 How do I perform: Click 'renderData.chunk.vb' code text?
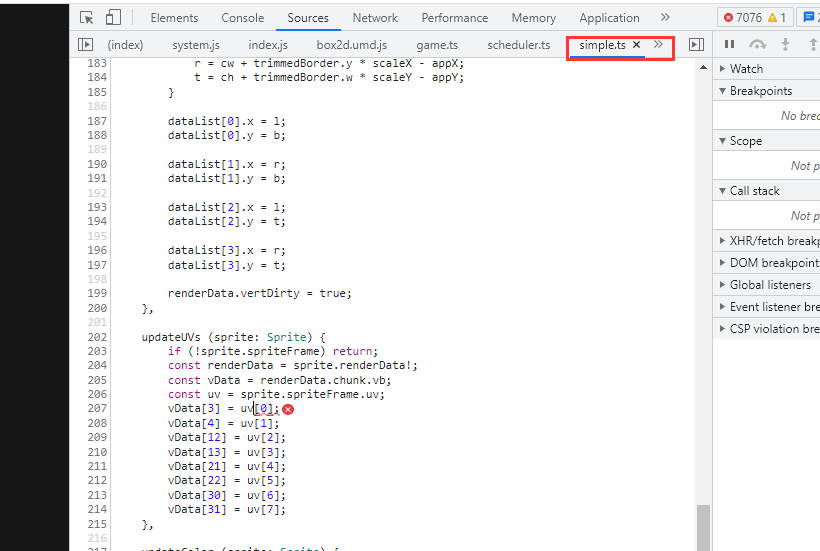323,380
